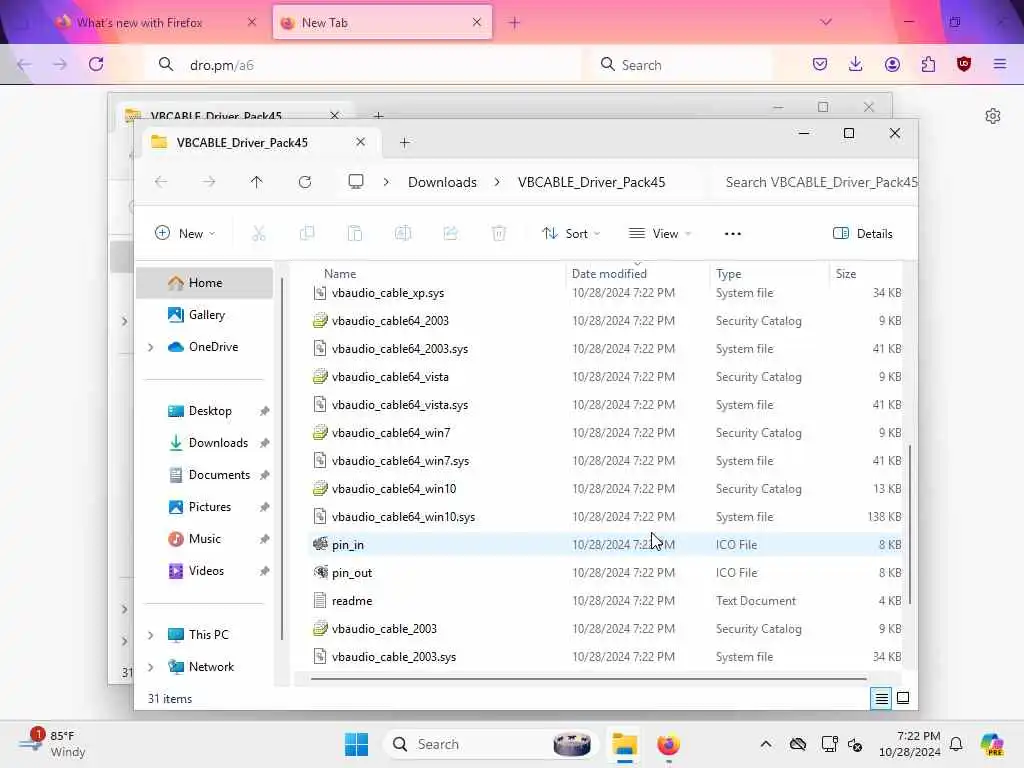The image size is (1024, 768).
Task: Open a new Firefox tab with plus
Action: tap(515, 23)
